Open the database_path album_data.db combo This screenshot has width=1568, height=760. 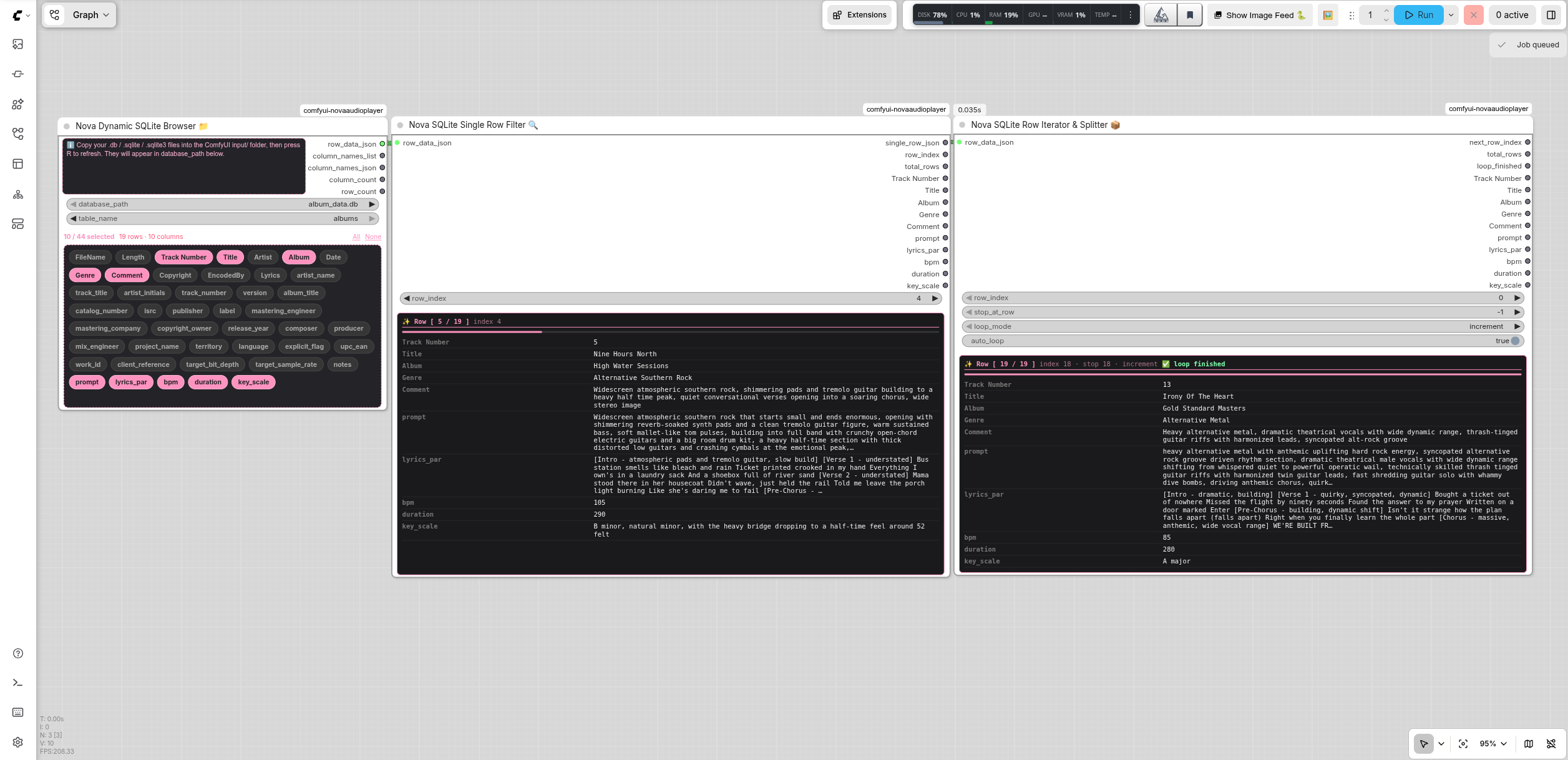(222, 204)
